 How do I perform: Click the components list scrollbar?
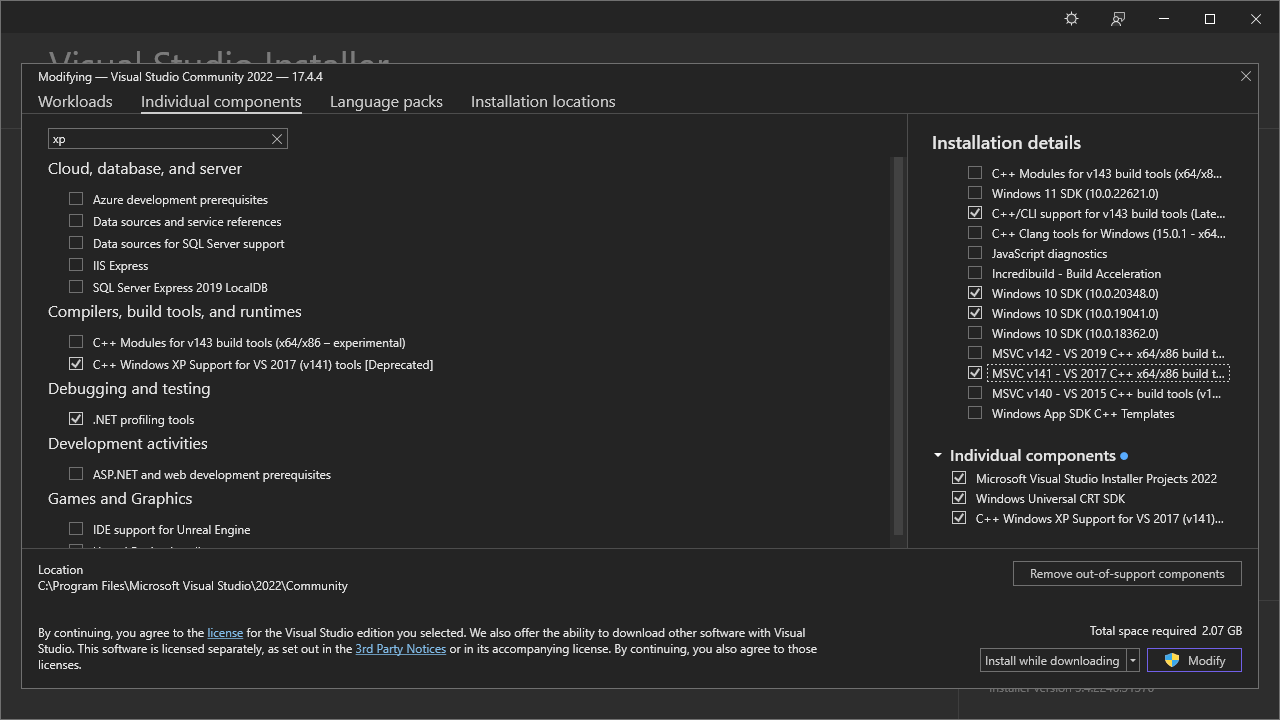pyautogui.click(x=898, y=345)
